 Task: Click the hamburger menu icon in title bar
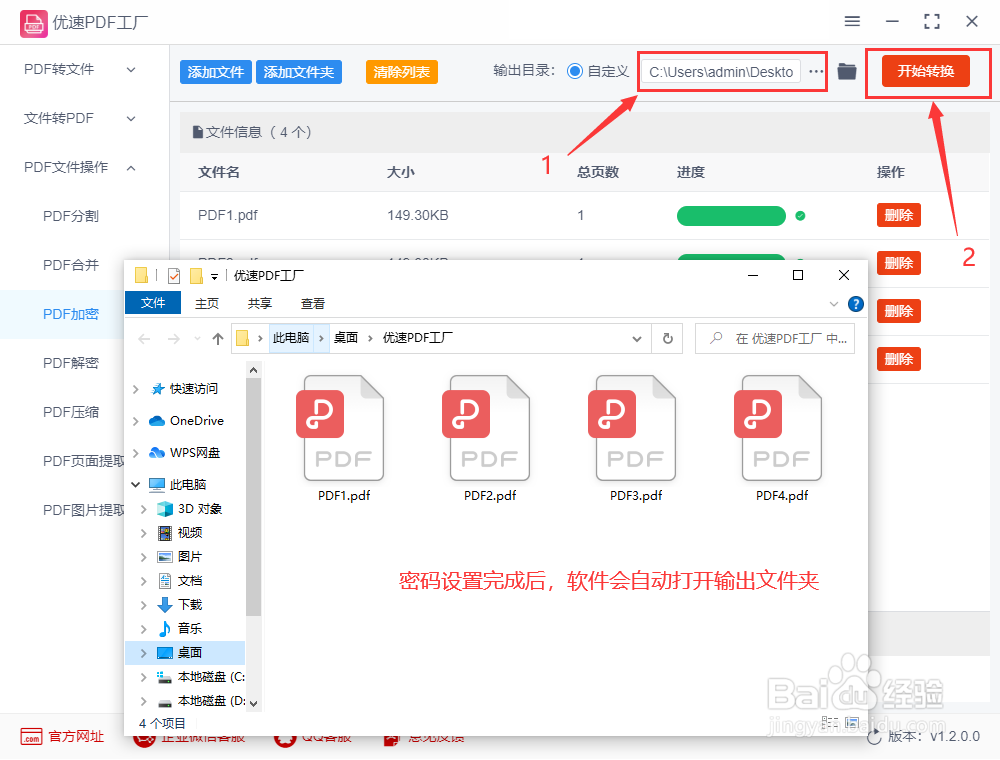(x=852, y=21)
